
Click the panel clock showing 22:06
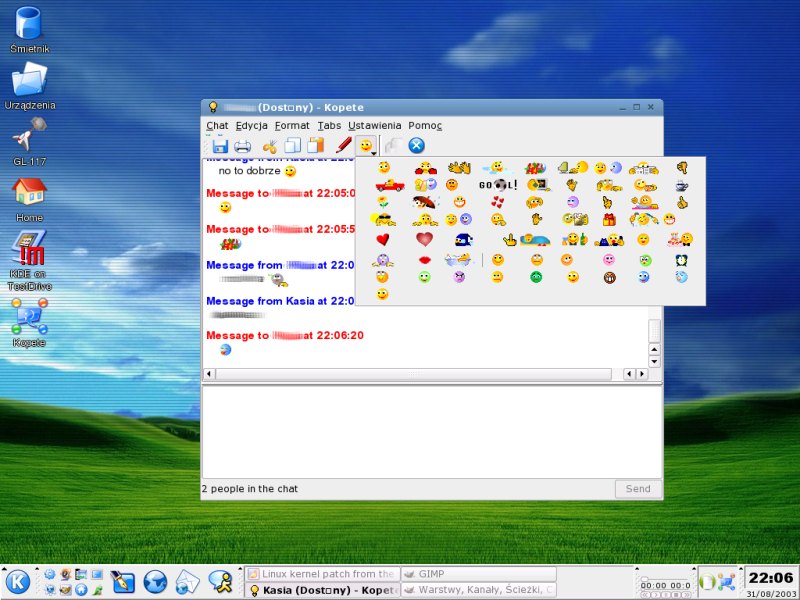(771, 578)
